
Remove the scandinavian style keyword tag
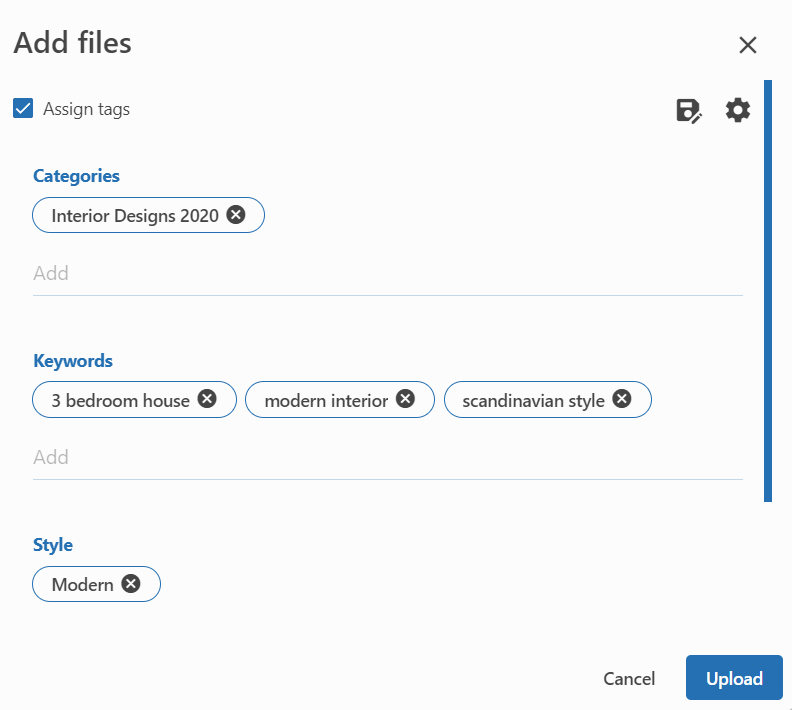[622, 399]
